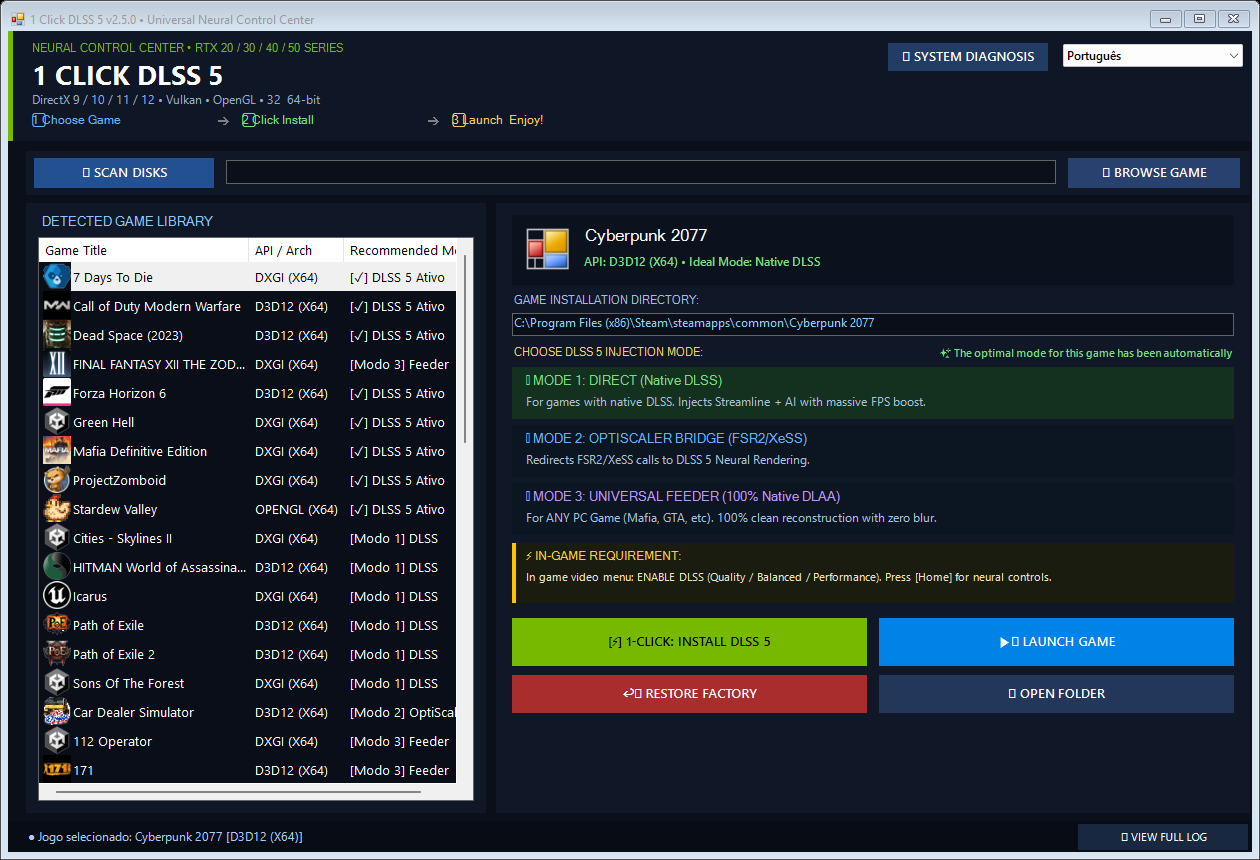The height and width of the screenshot is (860, 1260).
Task: Click the game list vertical scrollbar
Action: click(x=465, y=348)
